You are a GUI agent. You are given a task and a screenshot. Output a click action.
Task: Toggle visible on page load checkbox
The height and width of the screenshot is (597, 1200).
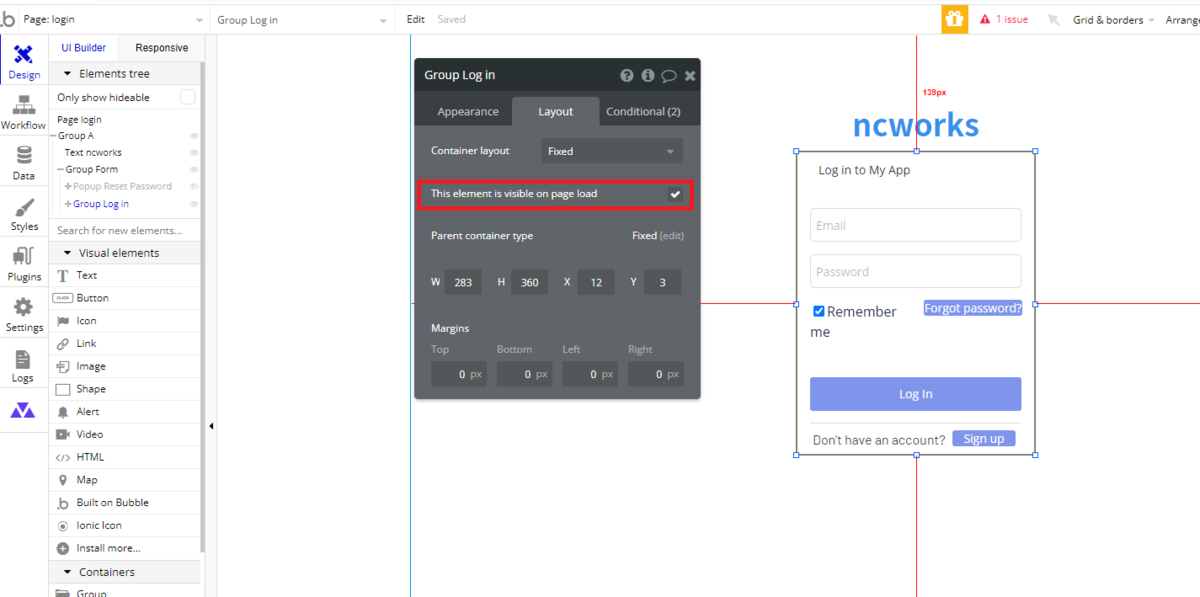675,194
